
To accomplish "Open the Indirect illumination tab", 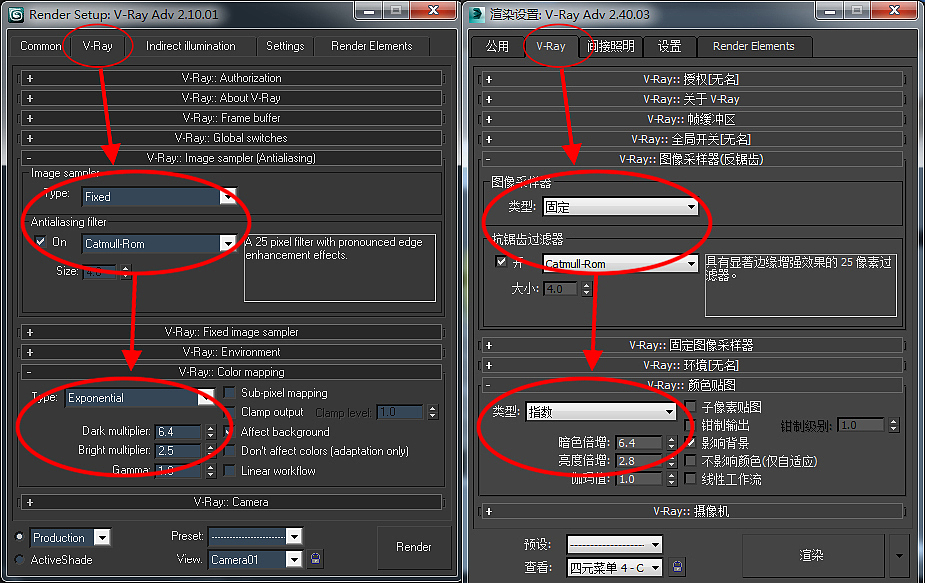I will point(191,46).
